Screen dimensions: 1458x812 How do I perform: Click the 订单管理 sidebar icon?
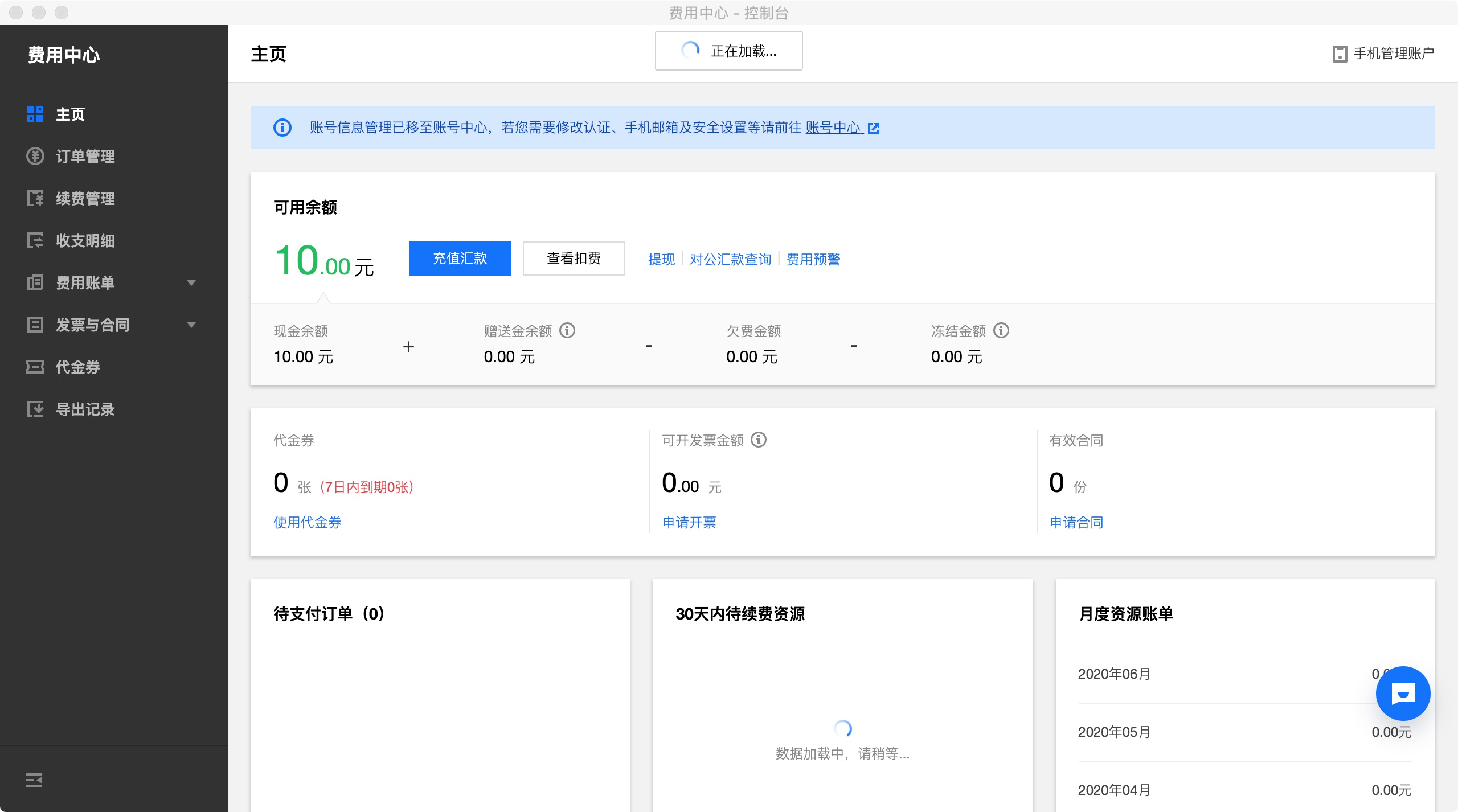coord(35,156)
